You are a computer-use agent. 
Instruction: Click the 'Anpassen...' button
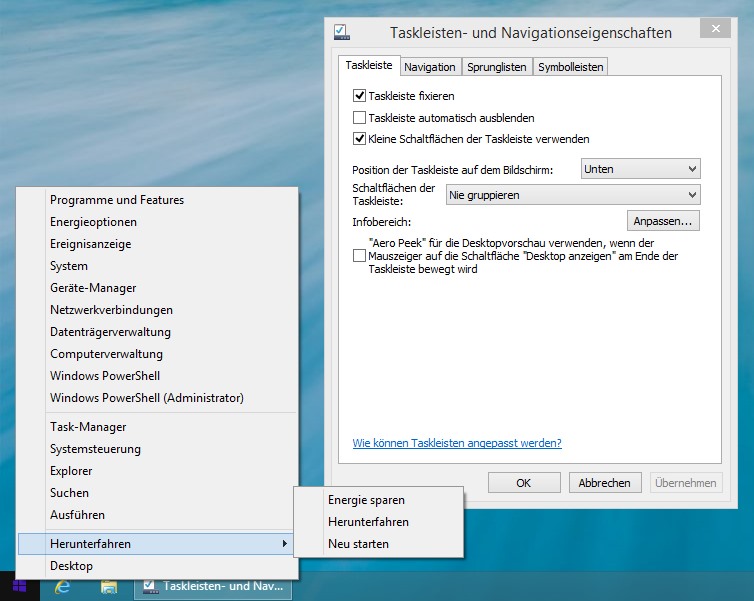pyautogui.click(x=663, y=221)
